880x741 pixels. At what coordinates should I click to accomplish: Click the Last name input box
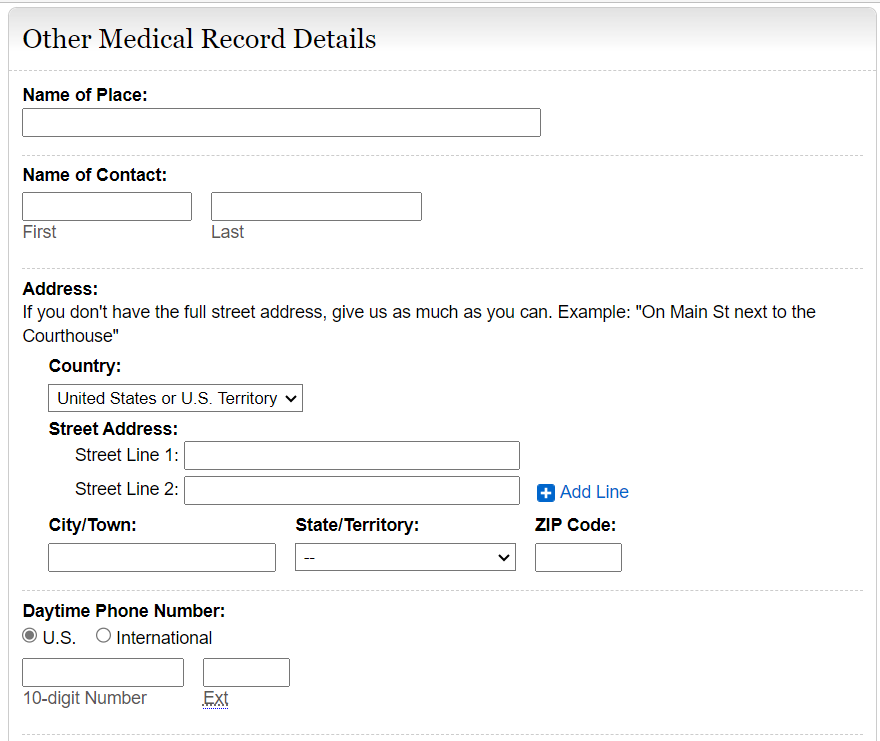click(x=316, y=207)
